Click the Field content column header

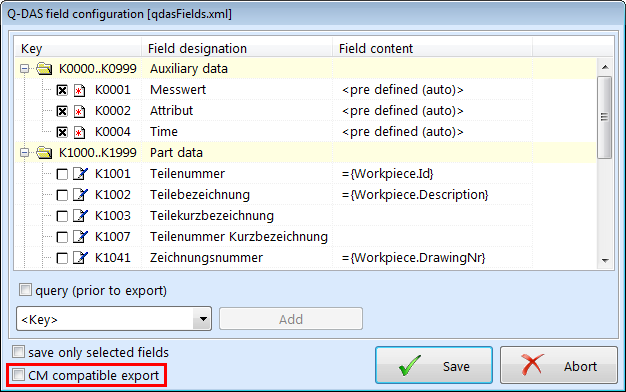point(432,48)
